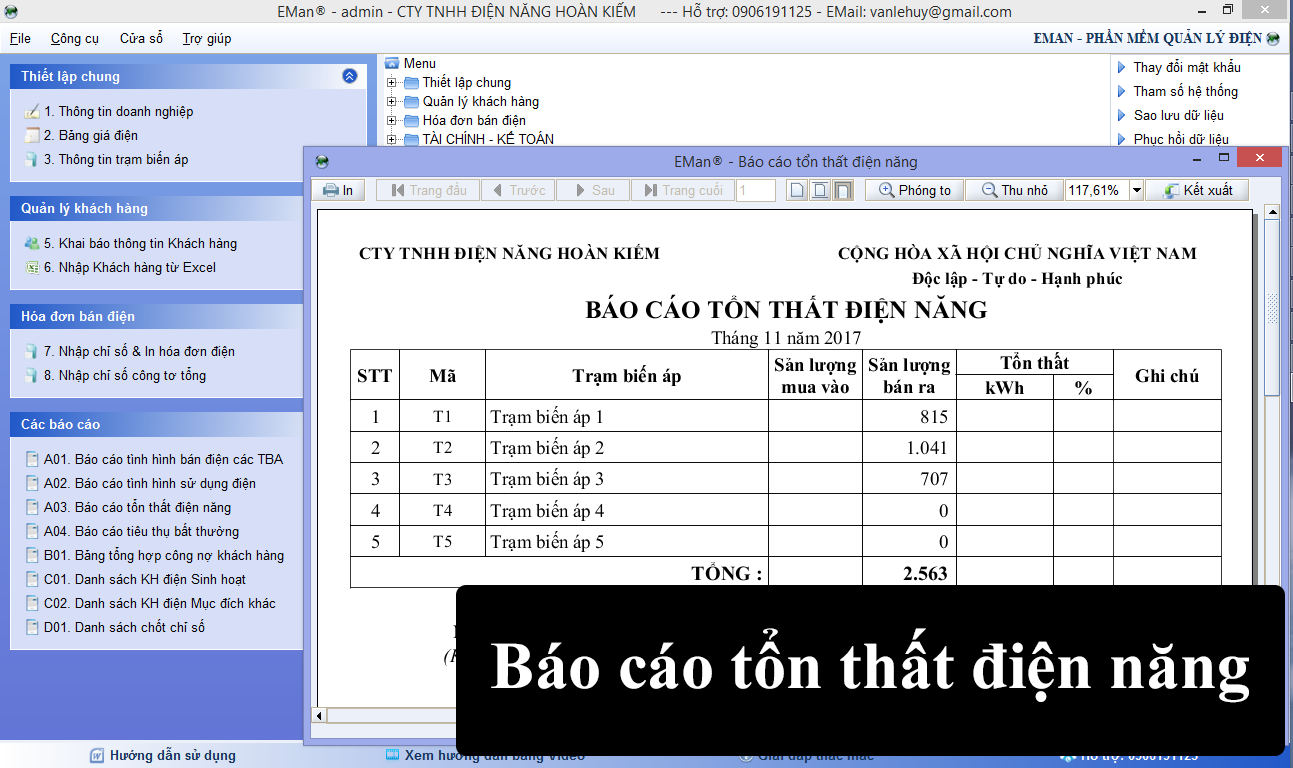
Task: Select third page-view layout icon
Action: (x=843, y=190)
